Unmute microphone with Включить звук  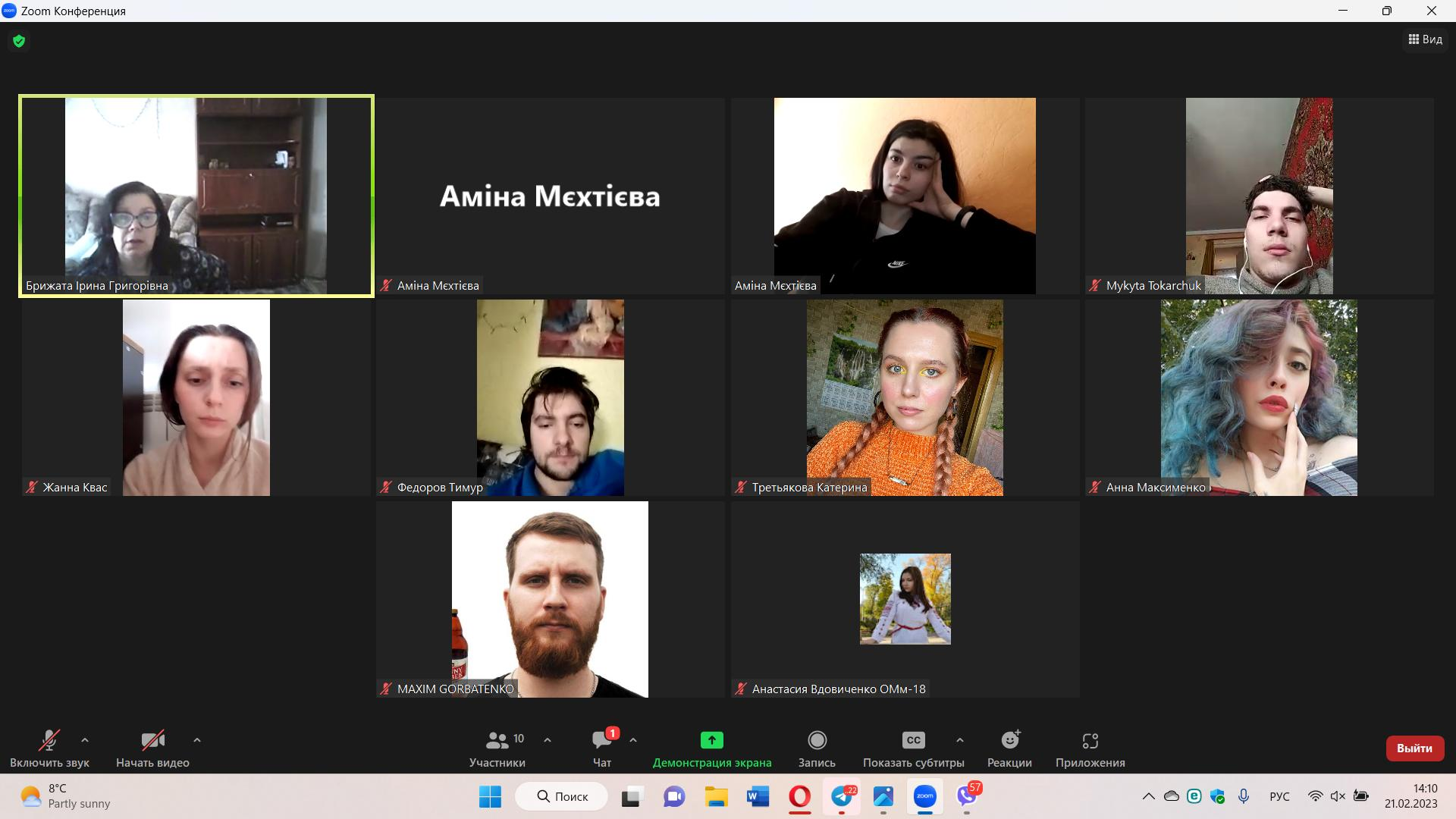point(49,748)
